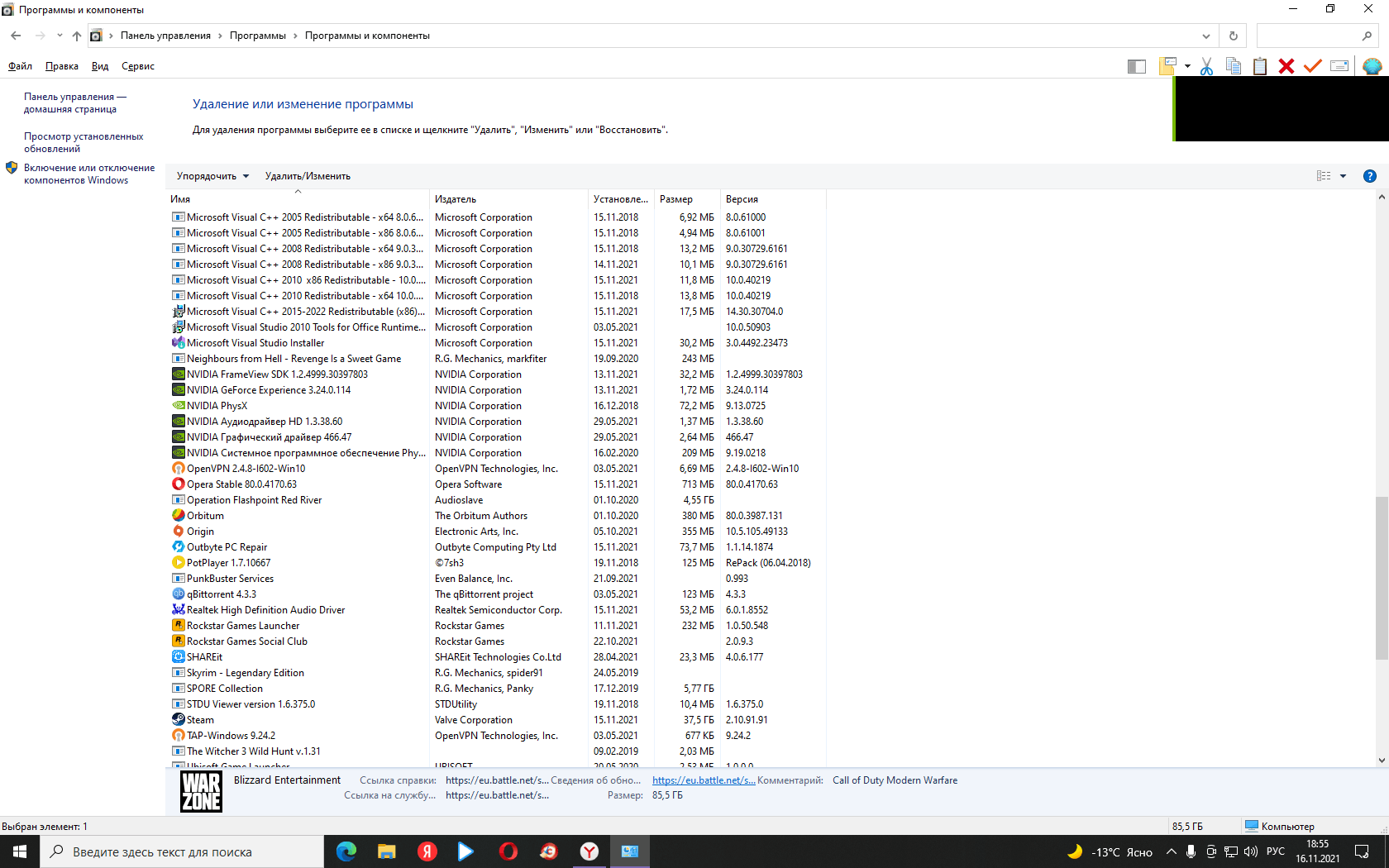Sort by the Издатель column header
The image size is (1389, 868).
point(508,199)
